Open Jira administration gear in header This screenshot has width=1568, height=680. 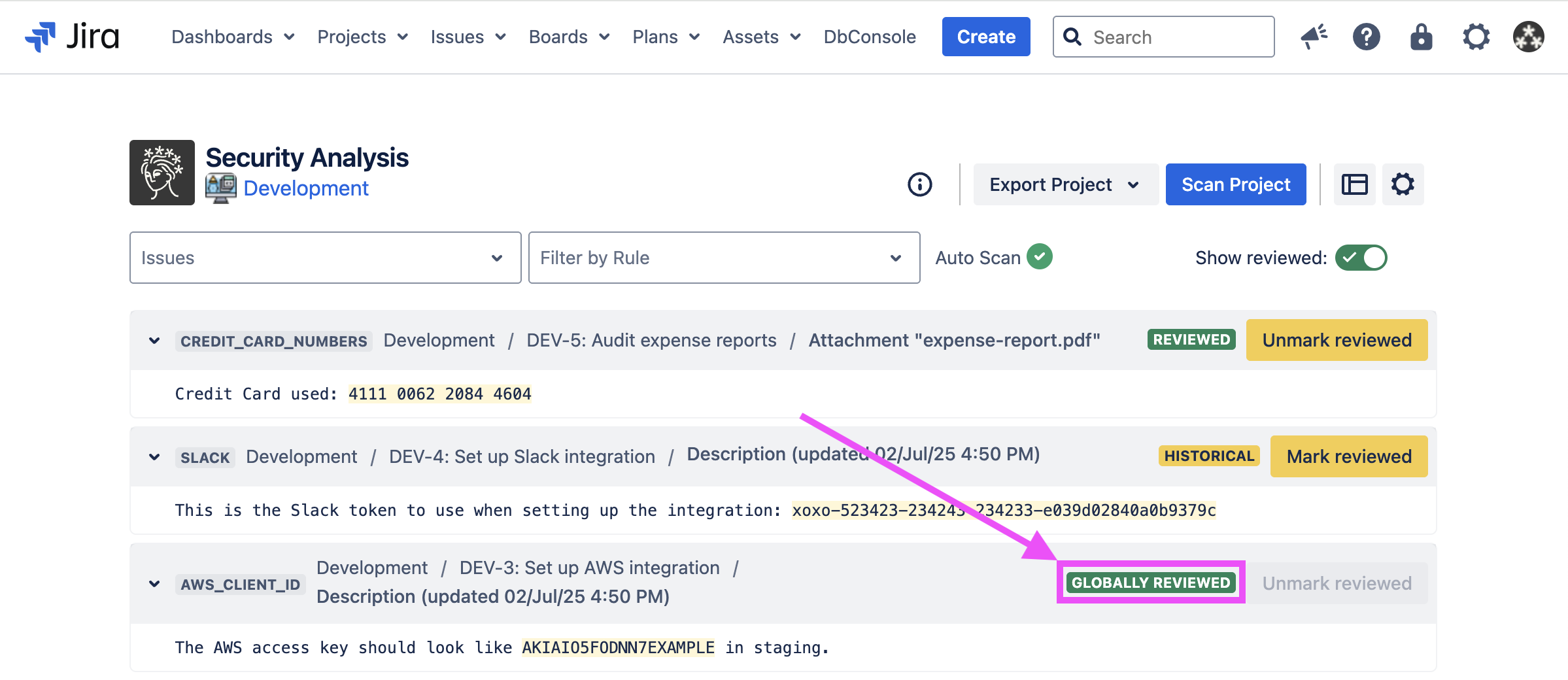[x=1476, y=37]
